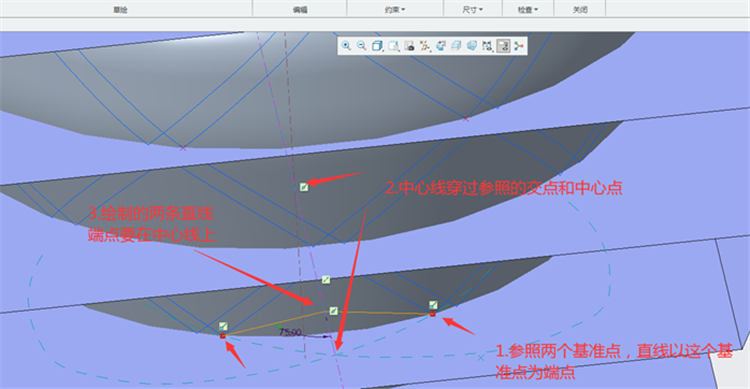Toggle the highlighted sketcher display filter icon
Screen dimensions: 750x389
[503, 46]
